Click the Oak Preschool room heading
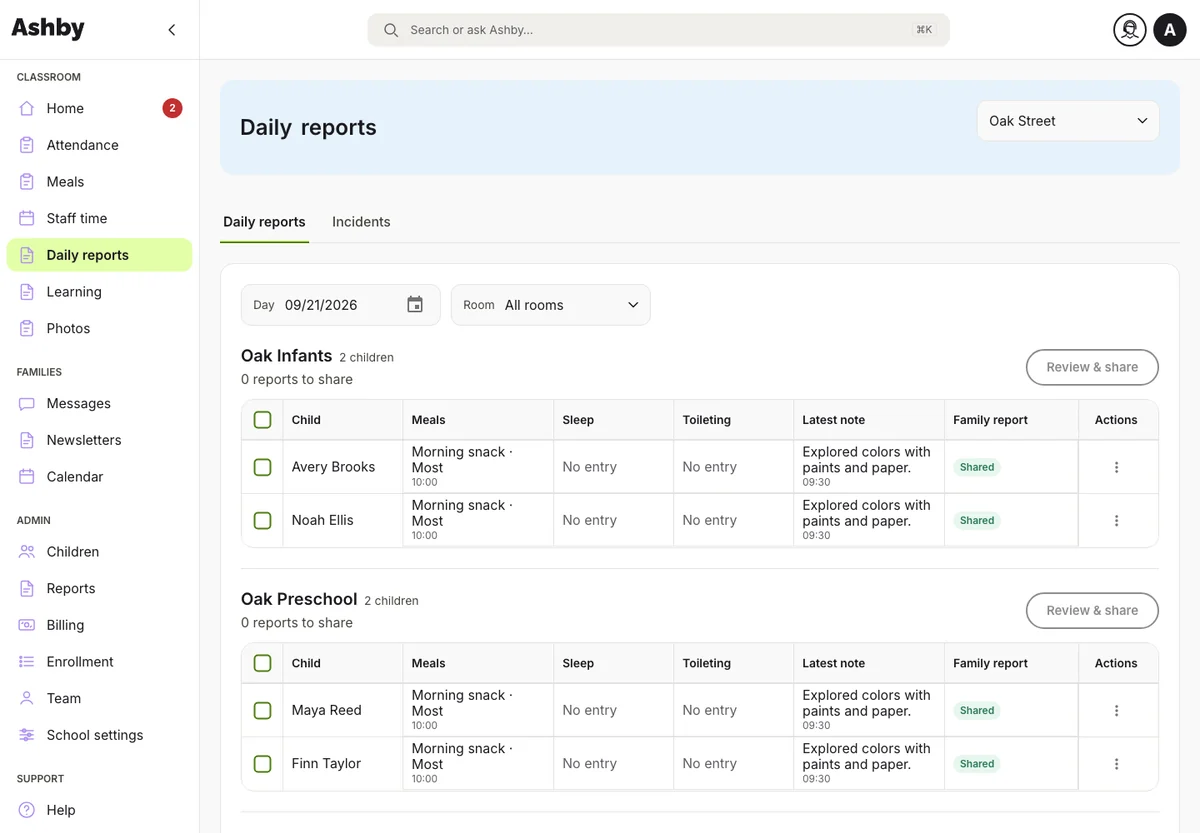 pyautogui.click(x=299, y=599)
